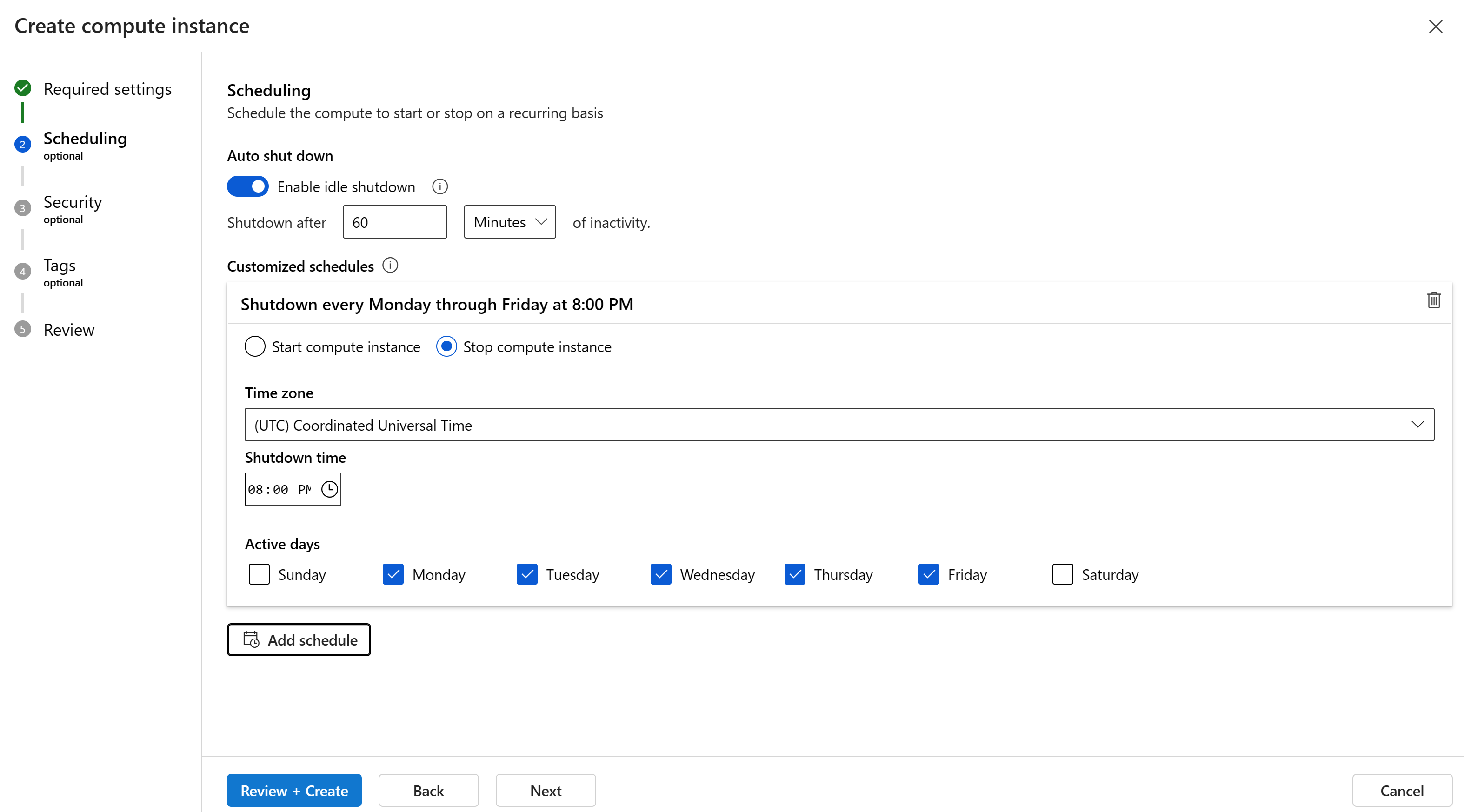Close the Create compute instance dialog
The width and height of the screenshot is (1464, 812).
pyautogui.click(x=1435, y=26)
